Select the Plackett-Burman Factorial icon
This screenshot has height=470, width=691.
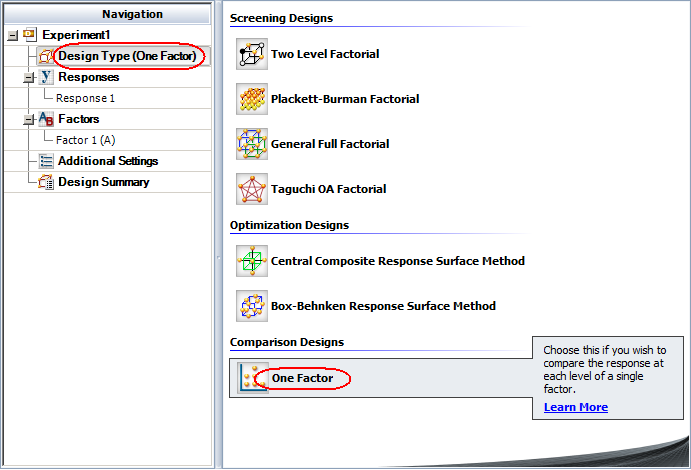pyautogui.click(x=252, y=99)
